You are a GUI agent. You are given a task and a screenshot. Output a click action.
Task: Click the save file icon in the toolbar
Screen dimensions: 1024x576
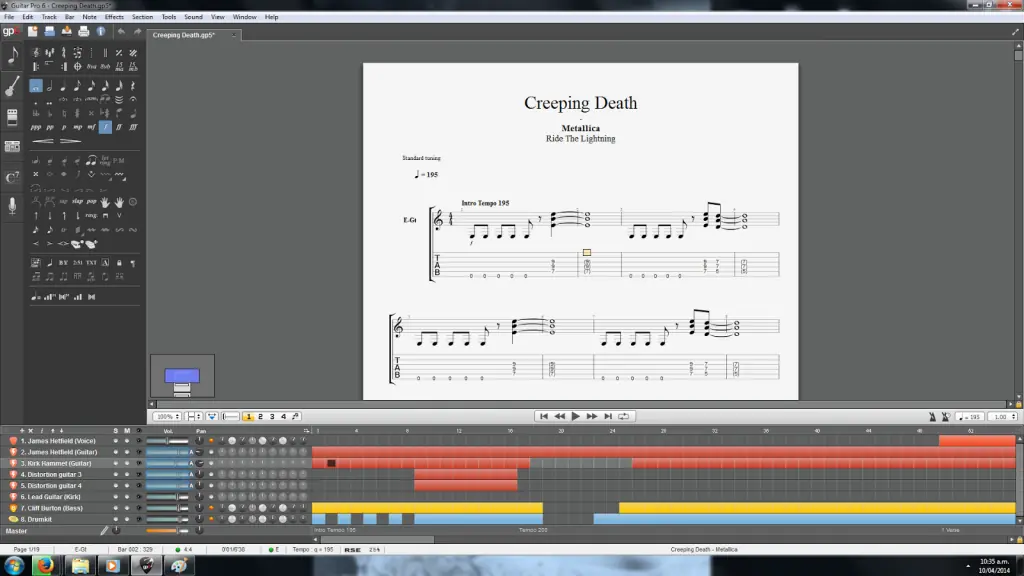point(50,31)
